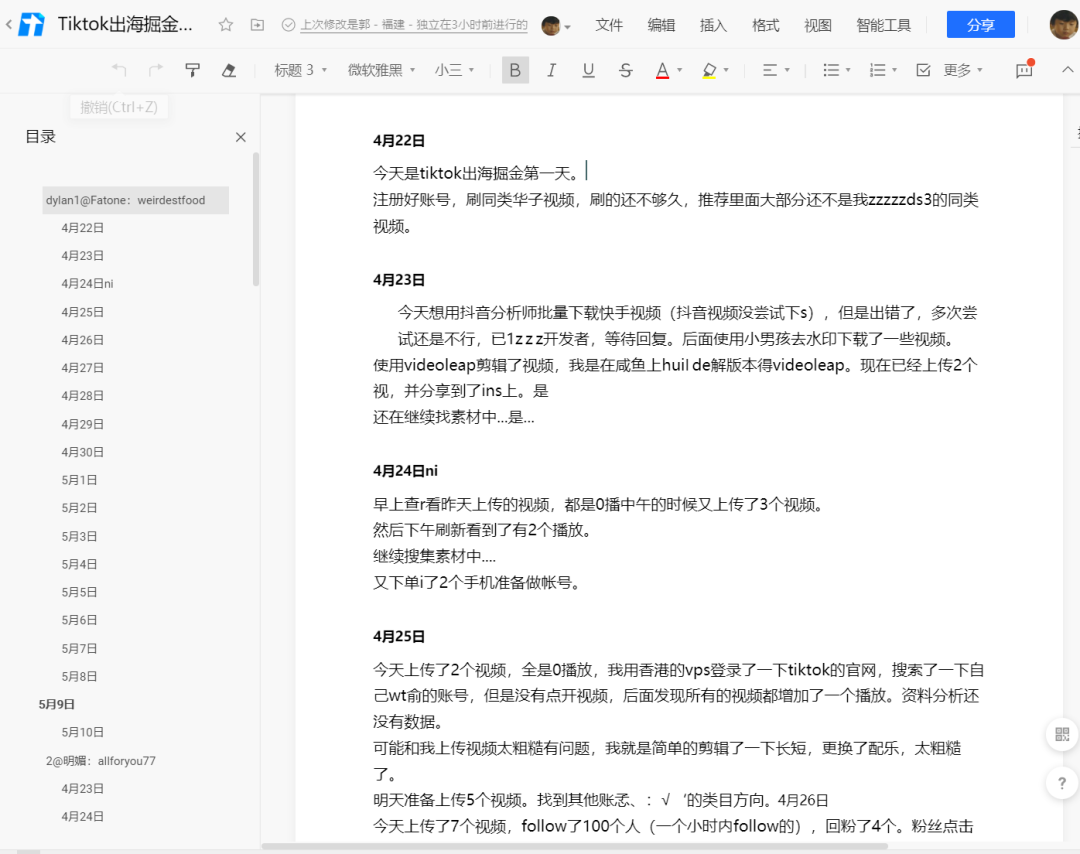Open the 插入 menu
This screenshot has width=1080, height=854.
click(714, 25)
